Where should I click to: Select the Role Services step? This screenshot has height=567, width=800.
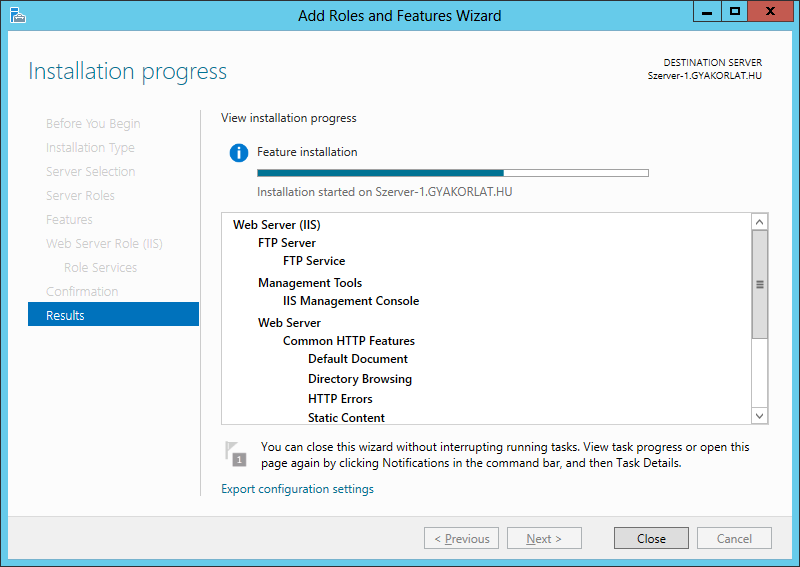pos(100,267)
